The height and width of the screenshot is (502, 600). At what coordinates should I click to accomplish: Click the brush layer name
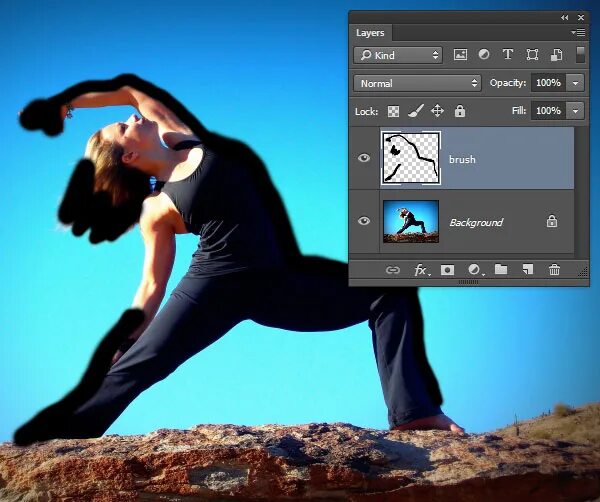[462, 160]
